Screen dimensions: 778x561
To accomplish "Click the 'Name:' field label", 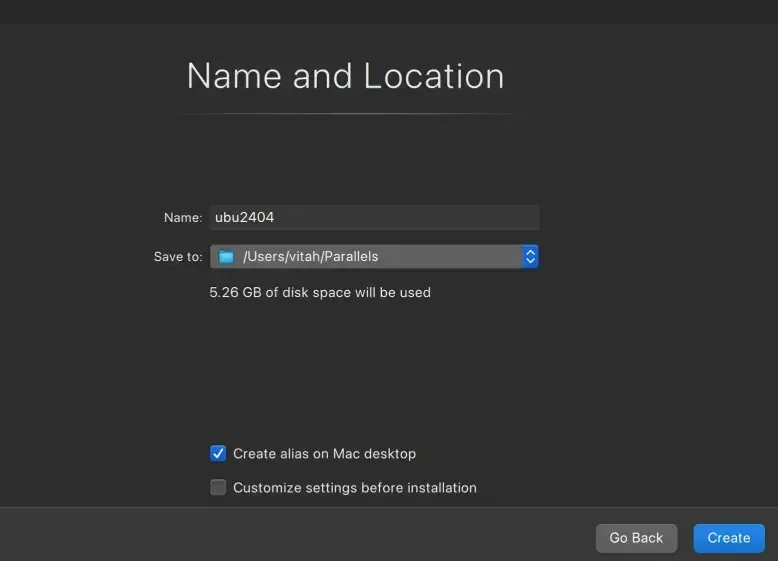I will [x=183, y=217].
